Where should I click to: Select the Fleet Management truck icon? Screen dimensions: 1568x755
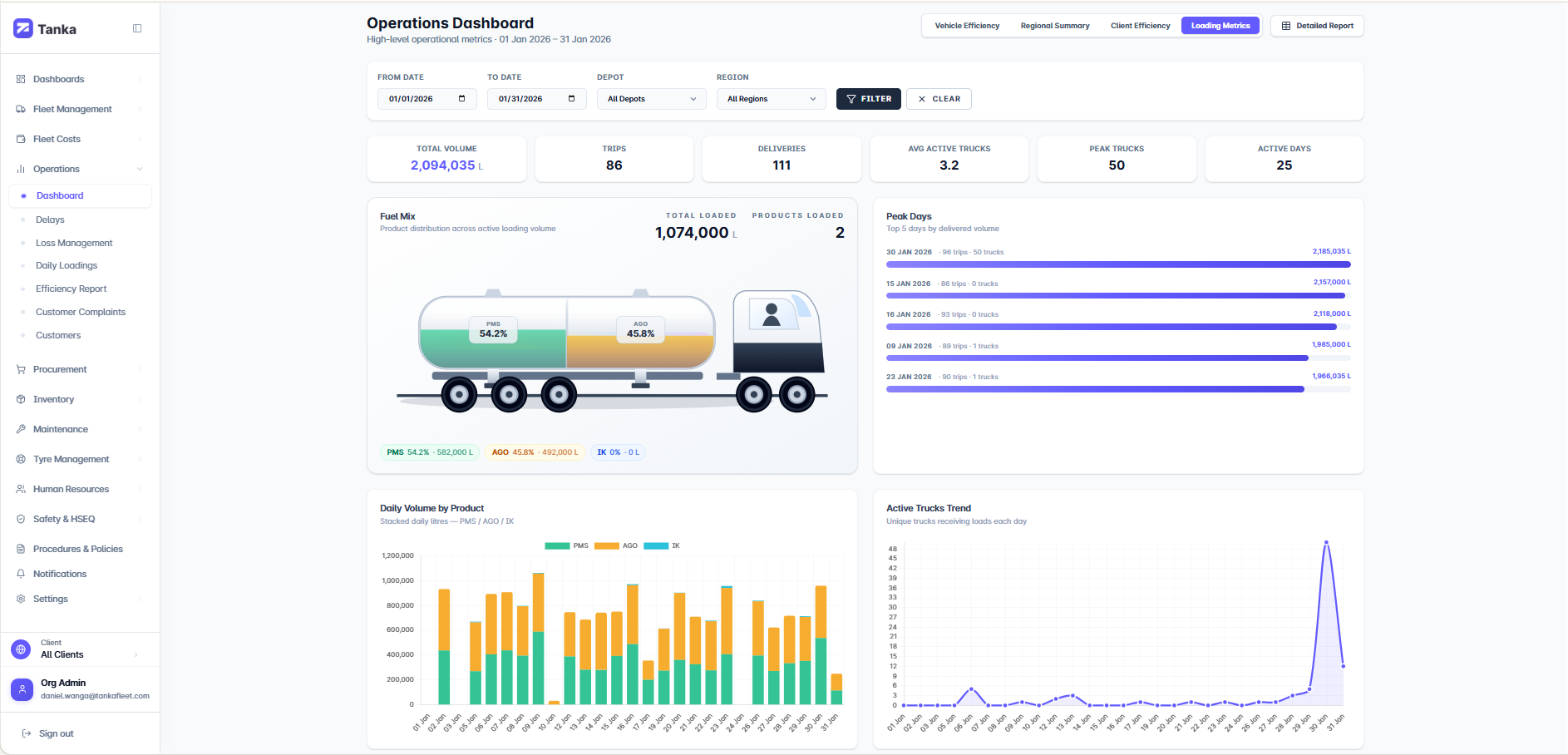pos(20,109)
